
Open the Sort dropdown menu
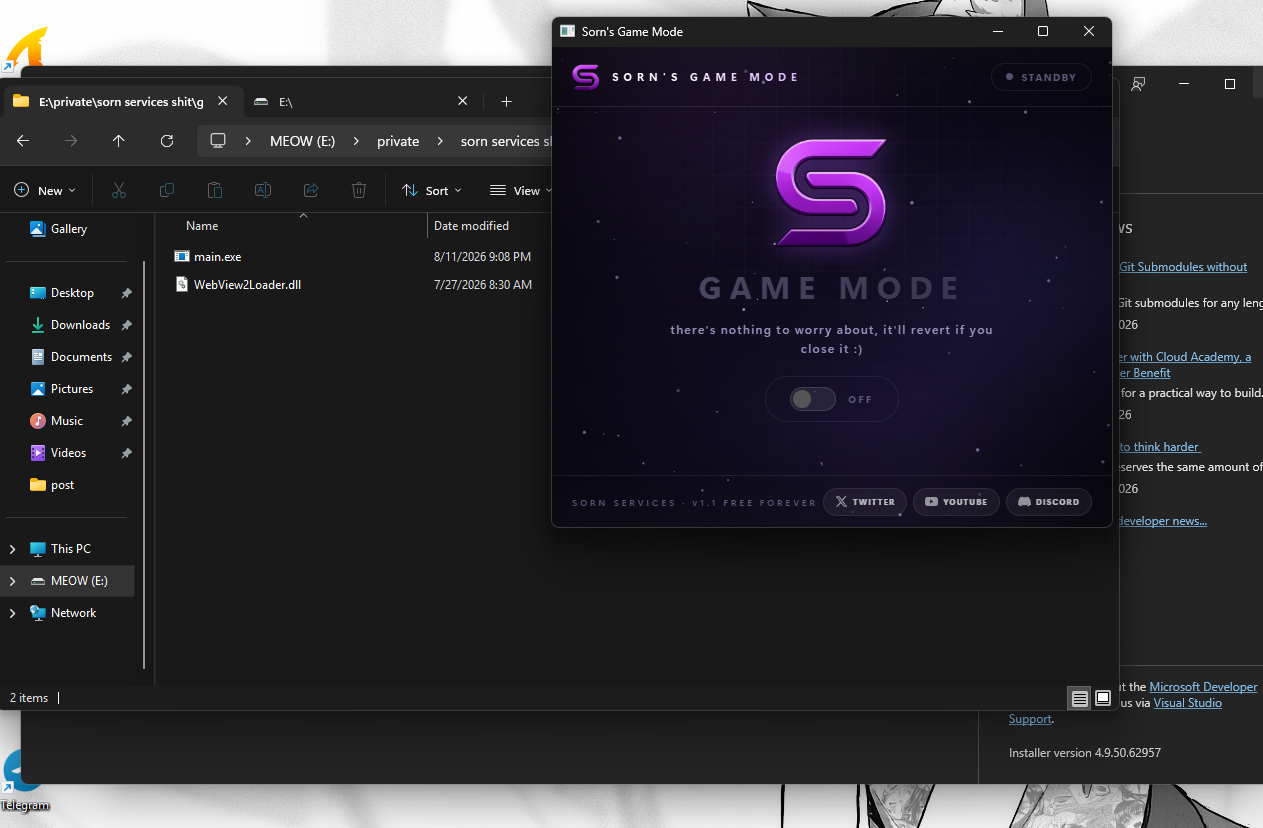pyautogui.click(x=432, y=190)
